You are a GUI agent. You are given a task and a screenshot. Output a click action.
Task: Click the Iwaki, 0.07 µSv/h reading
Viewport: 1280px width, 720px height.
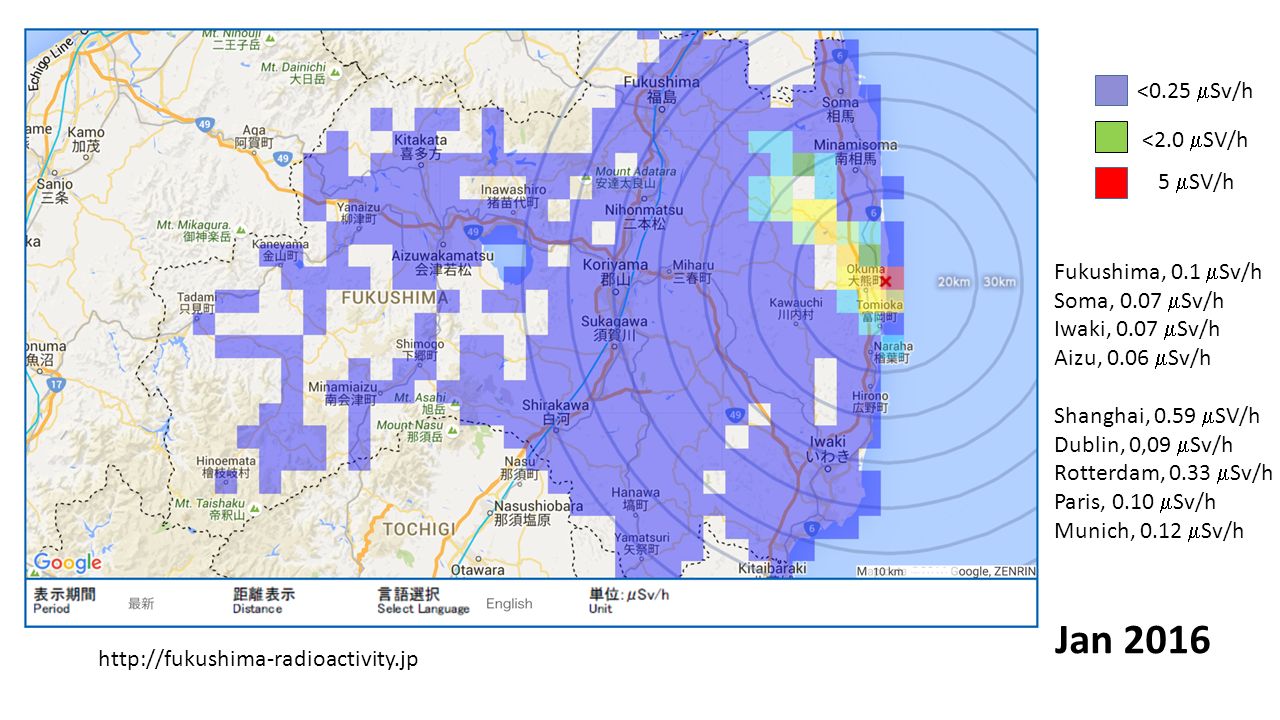(x=1137, y=329)
